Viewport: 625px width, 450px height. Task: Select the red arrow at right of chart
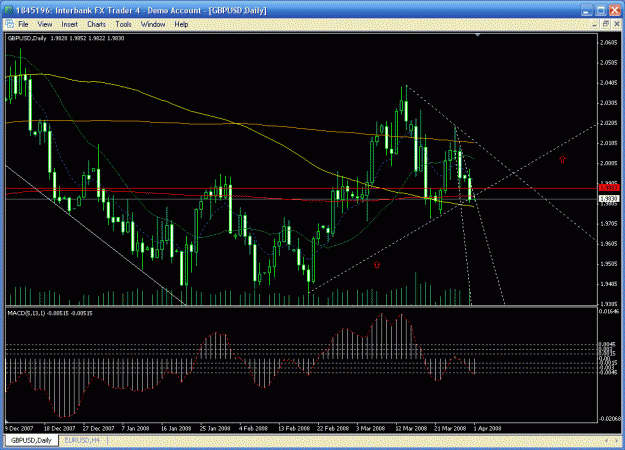[x=562, y=159]
